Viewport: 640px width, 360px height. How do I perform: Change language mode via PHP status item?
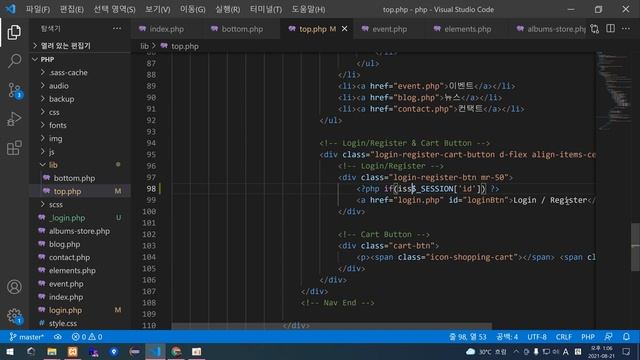(x=588, y=337)
